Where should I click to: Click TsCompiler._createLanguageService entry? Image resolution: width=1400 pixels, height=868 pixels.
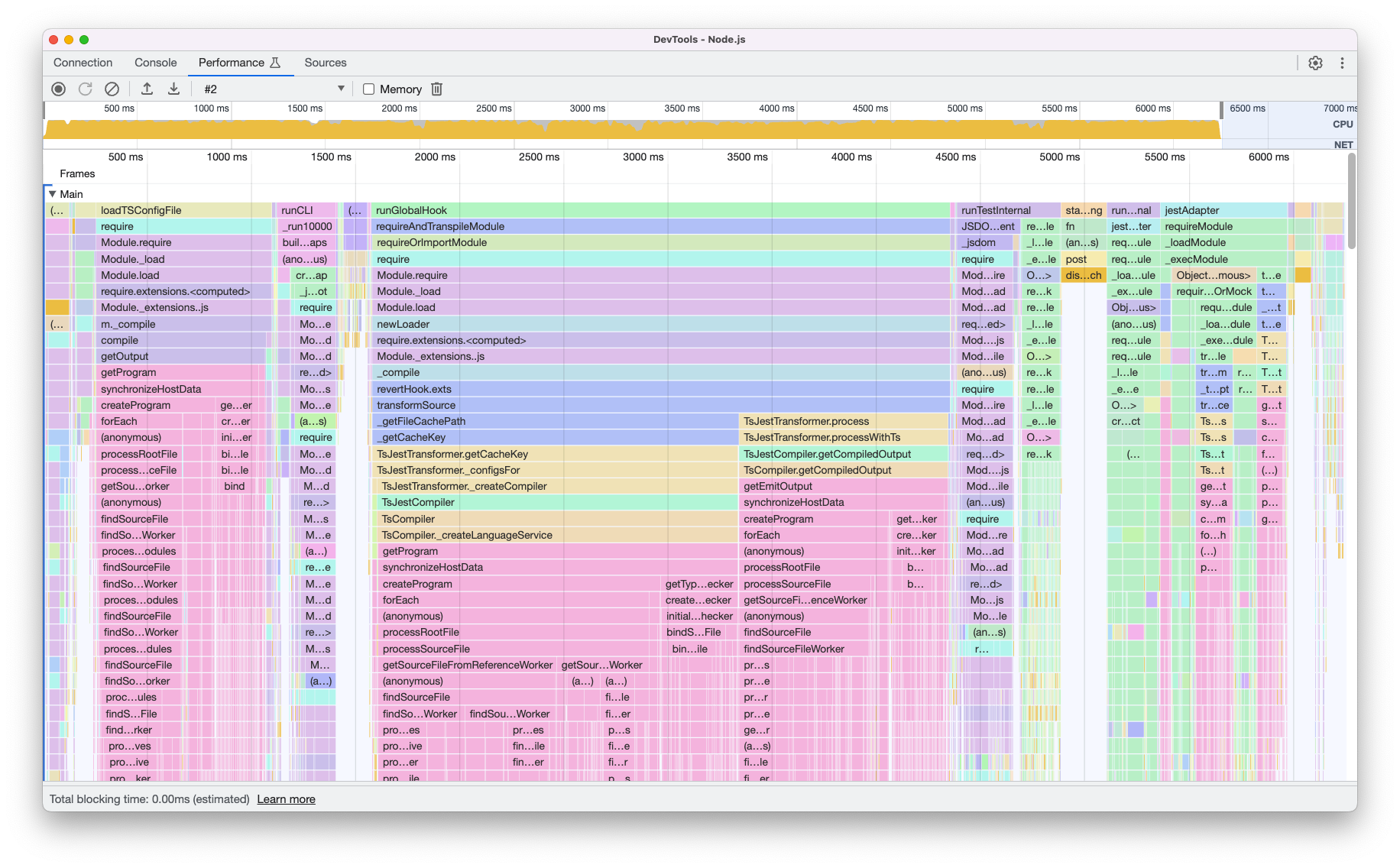[x=557, y=535]
